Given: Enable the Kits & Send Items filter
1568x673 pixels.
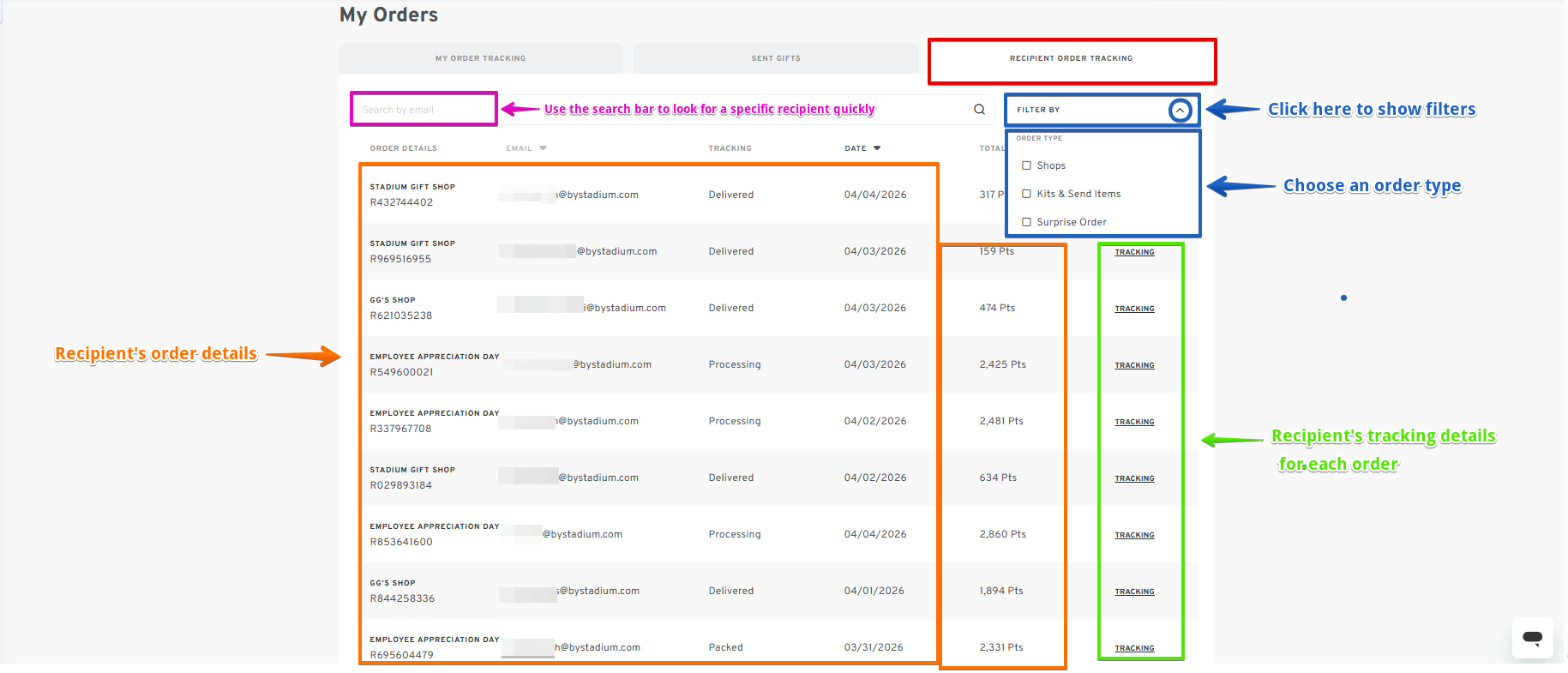Looking at the screenshot, I should click(x=1026, y=194).
